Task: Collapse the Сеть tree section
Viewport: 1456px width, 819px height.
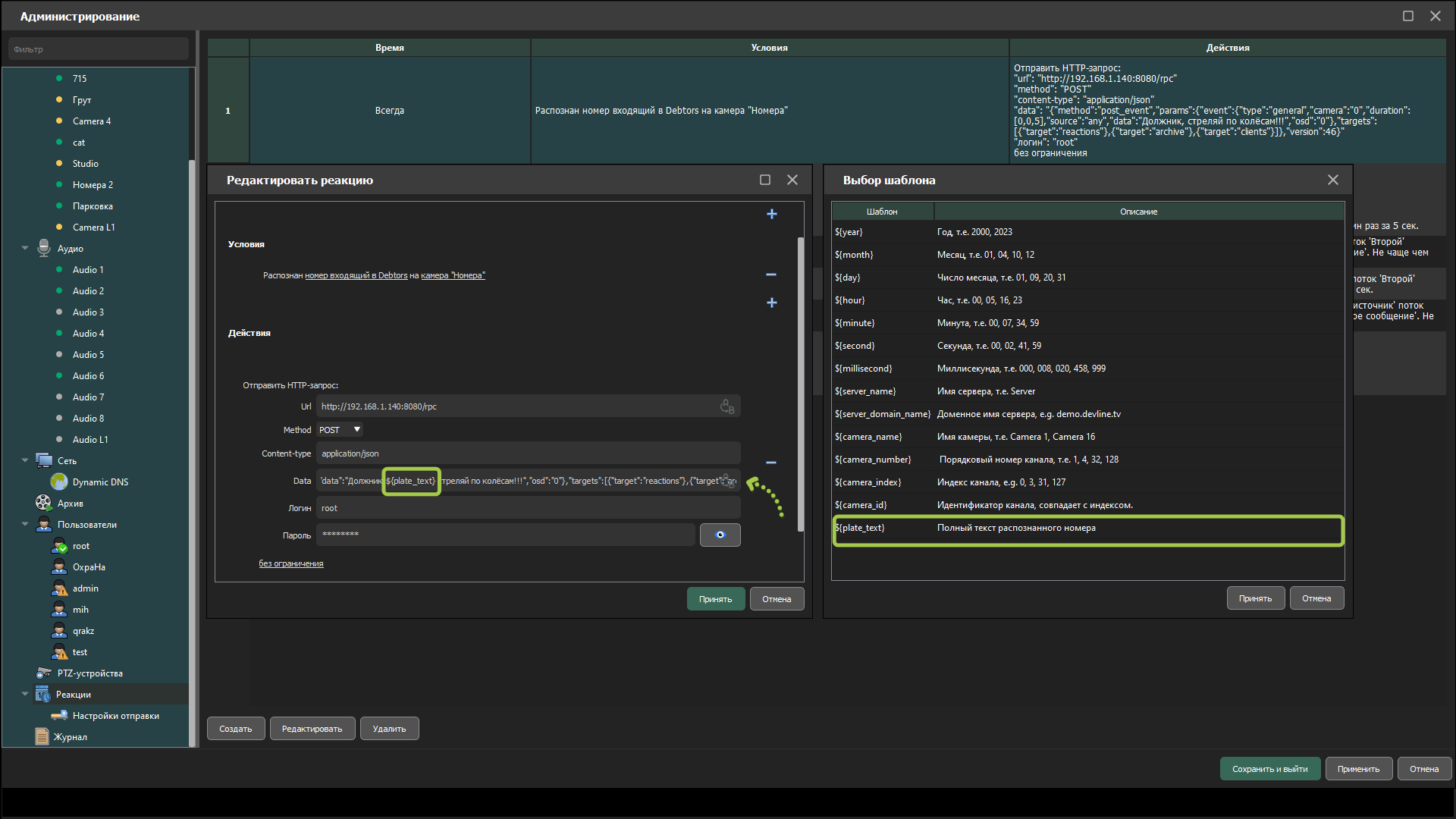Action: [x=25, y=461]
